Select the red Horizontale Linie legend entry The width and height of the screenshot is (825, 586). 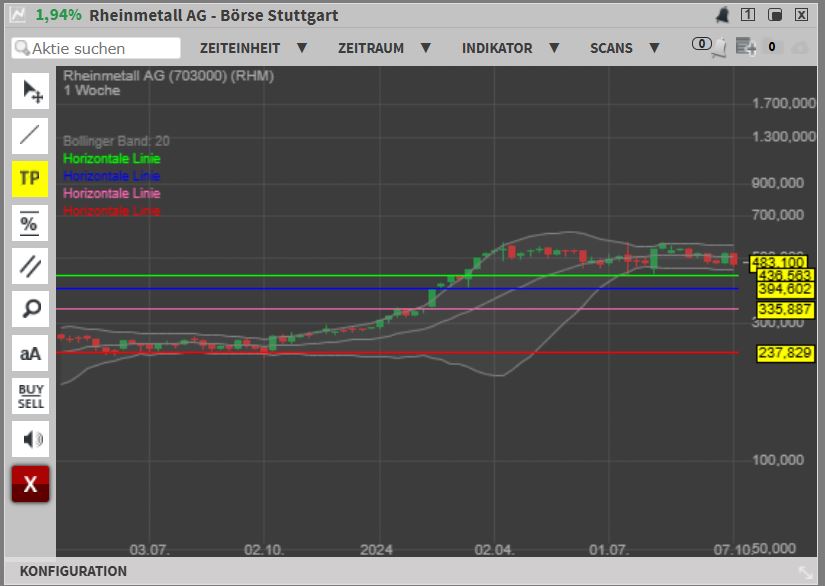pos(112,210)
